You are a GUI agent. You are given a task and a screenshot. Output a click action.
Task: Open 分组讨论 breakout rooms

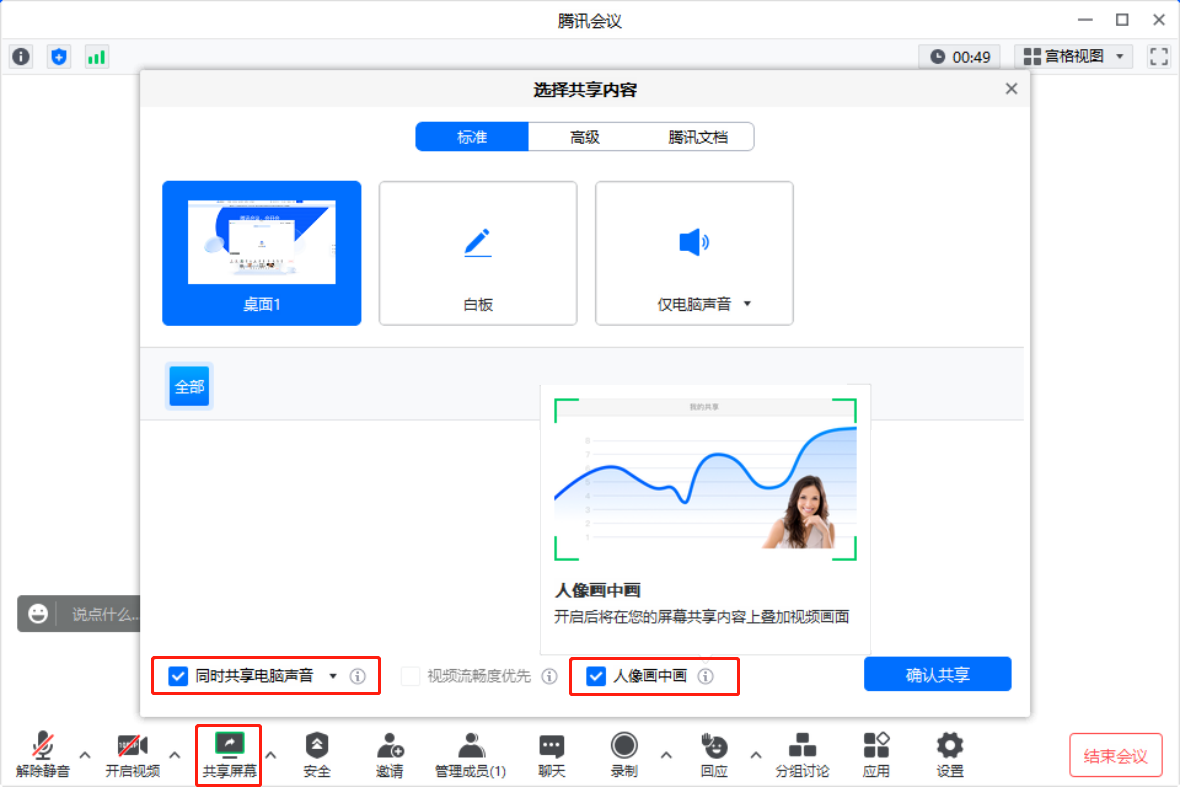(802, 754)
